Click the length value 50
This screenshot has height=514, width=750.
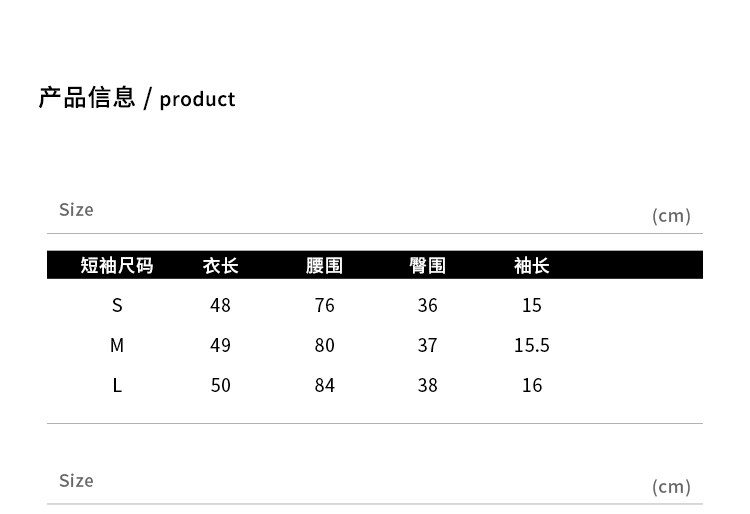[221, 385]
